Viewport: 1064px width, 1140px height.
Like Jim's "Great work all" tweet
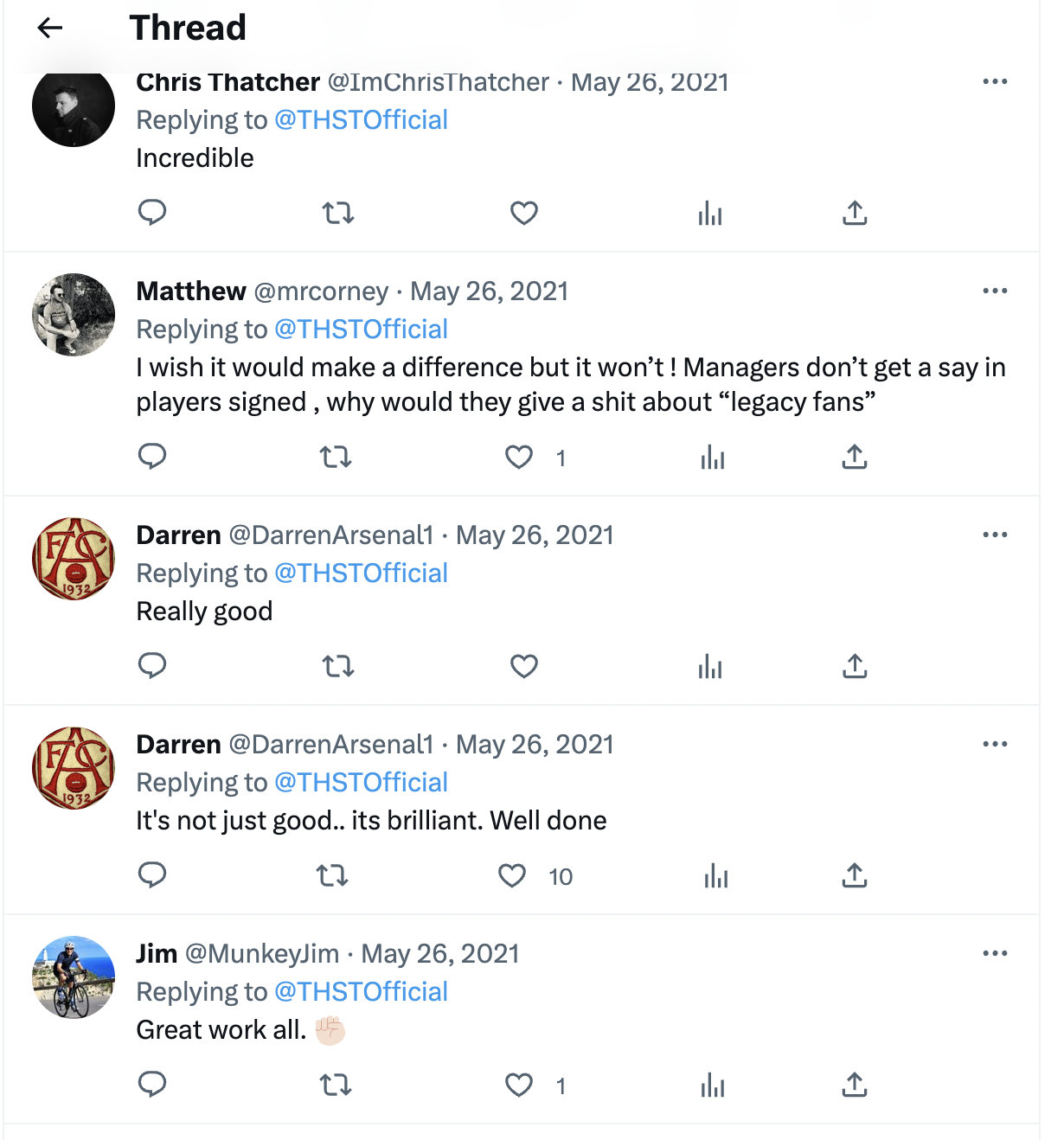click(x=519, y=1085)
